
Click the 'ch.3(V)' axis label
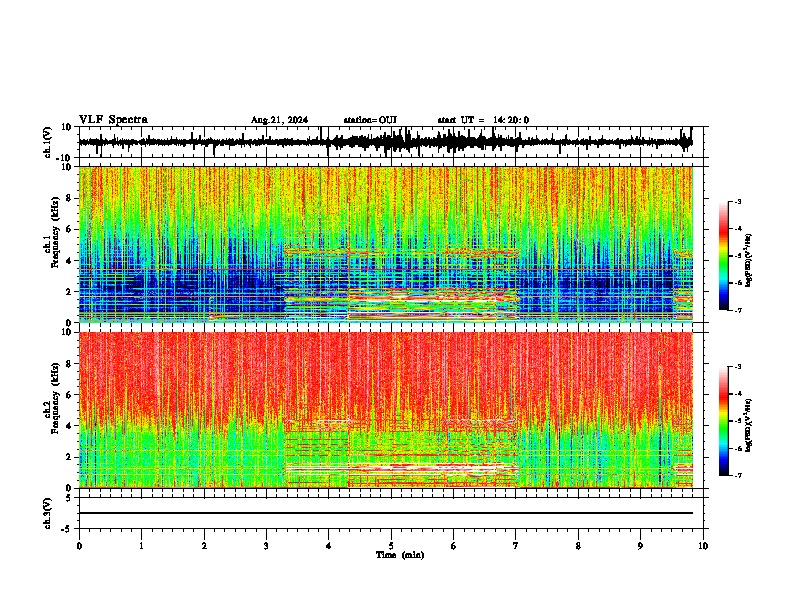(48, 513)
